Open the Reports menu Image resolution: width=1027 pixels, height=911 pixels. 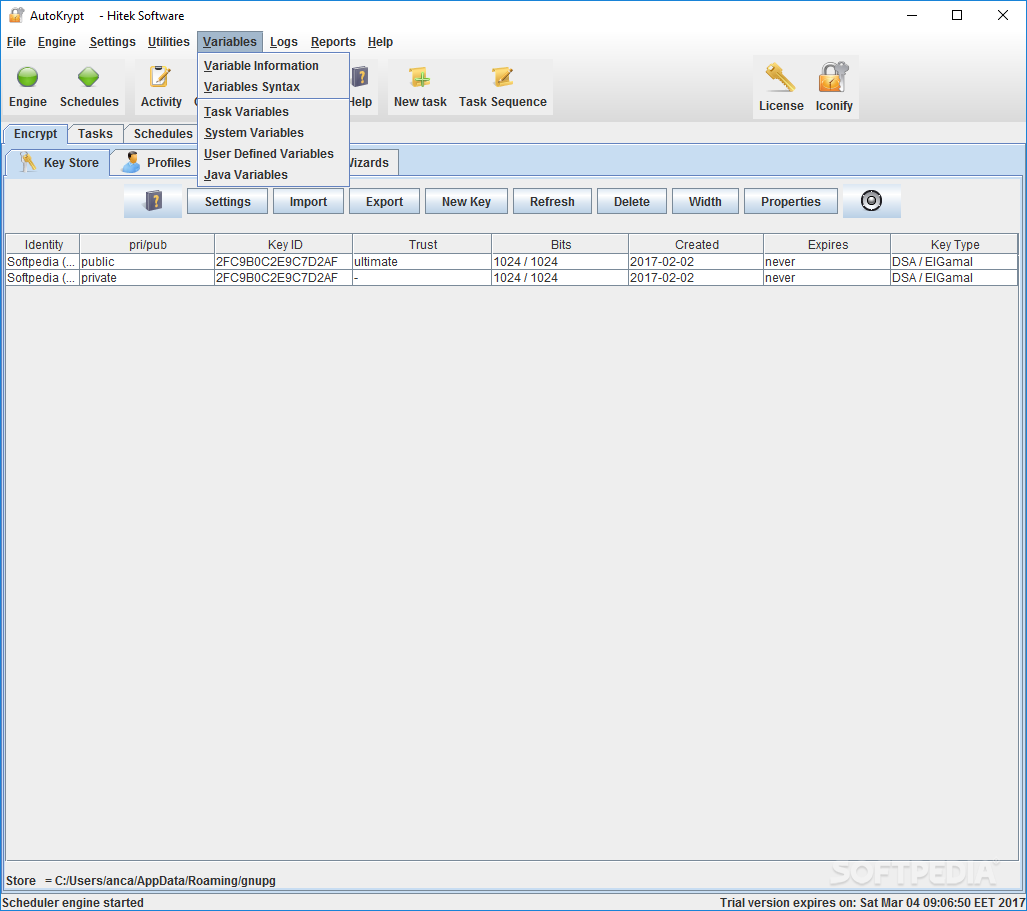pyautogui.click(x=333, y=42)
